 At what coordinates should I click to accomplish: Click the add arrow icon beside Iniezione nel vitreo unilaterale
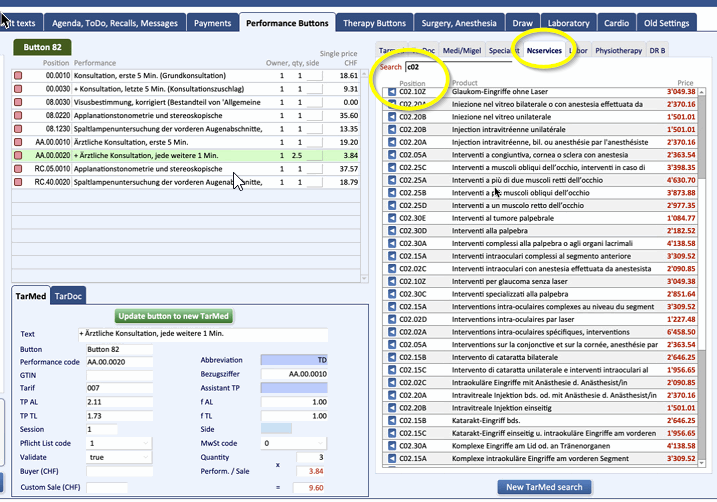tap(391, 116)
